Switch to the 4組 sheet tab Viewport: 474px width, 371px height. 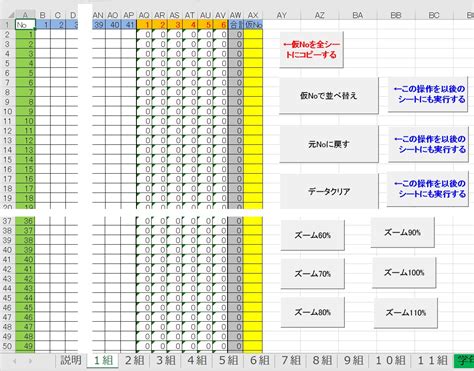[x=197, y=360]
